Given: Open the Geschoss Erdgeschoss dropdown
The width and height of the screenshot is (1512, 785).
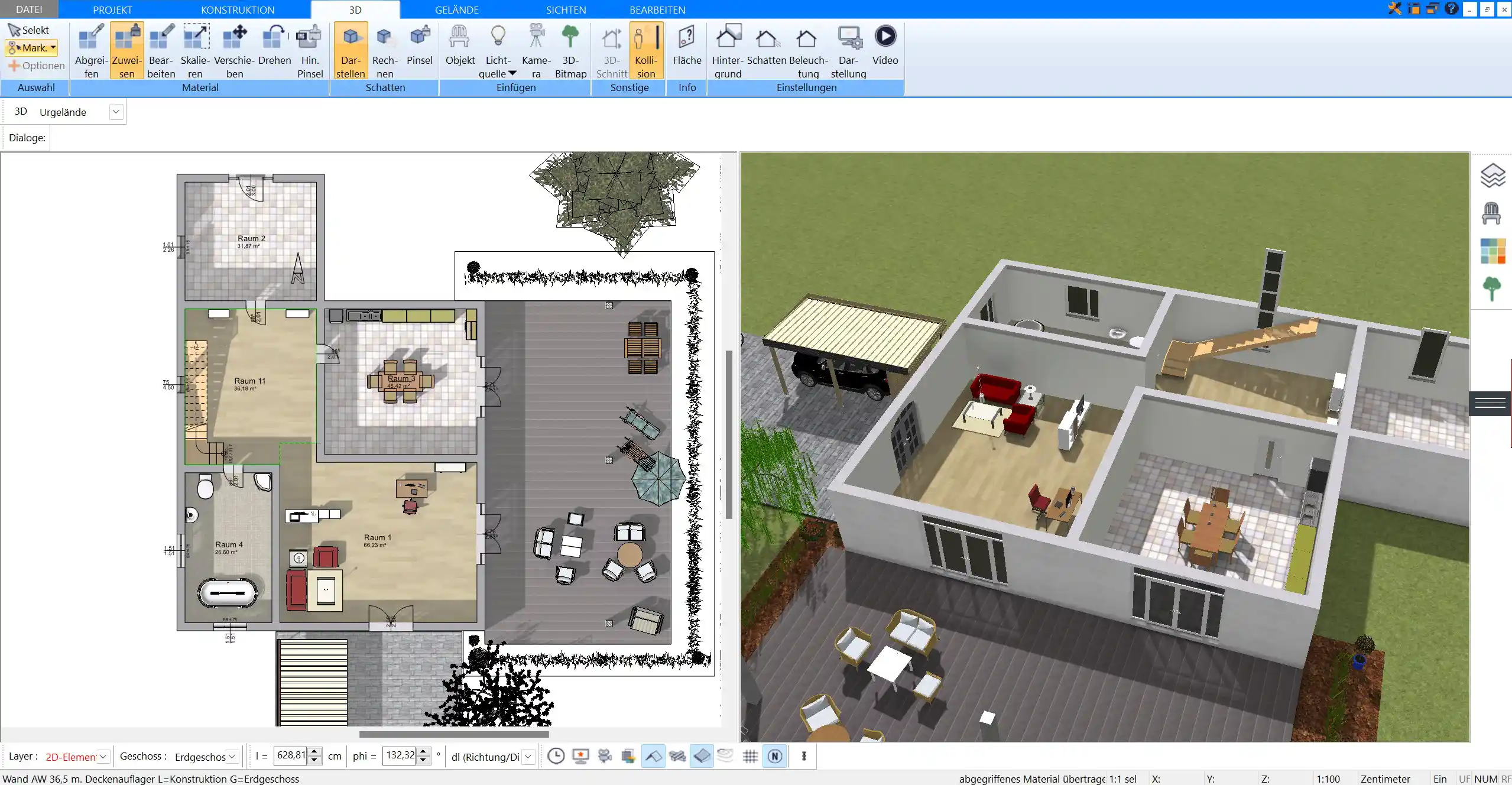Looking at the screenshot, I should [232, 757].
